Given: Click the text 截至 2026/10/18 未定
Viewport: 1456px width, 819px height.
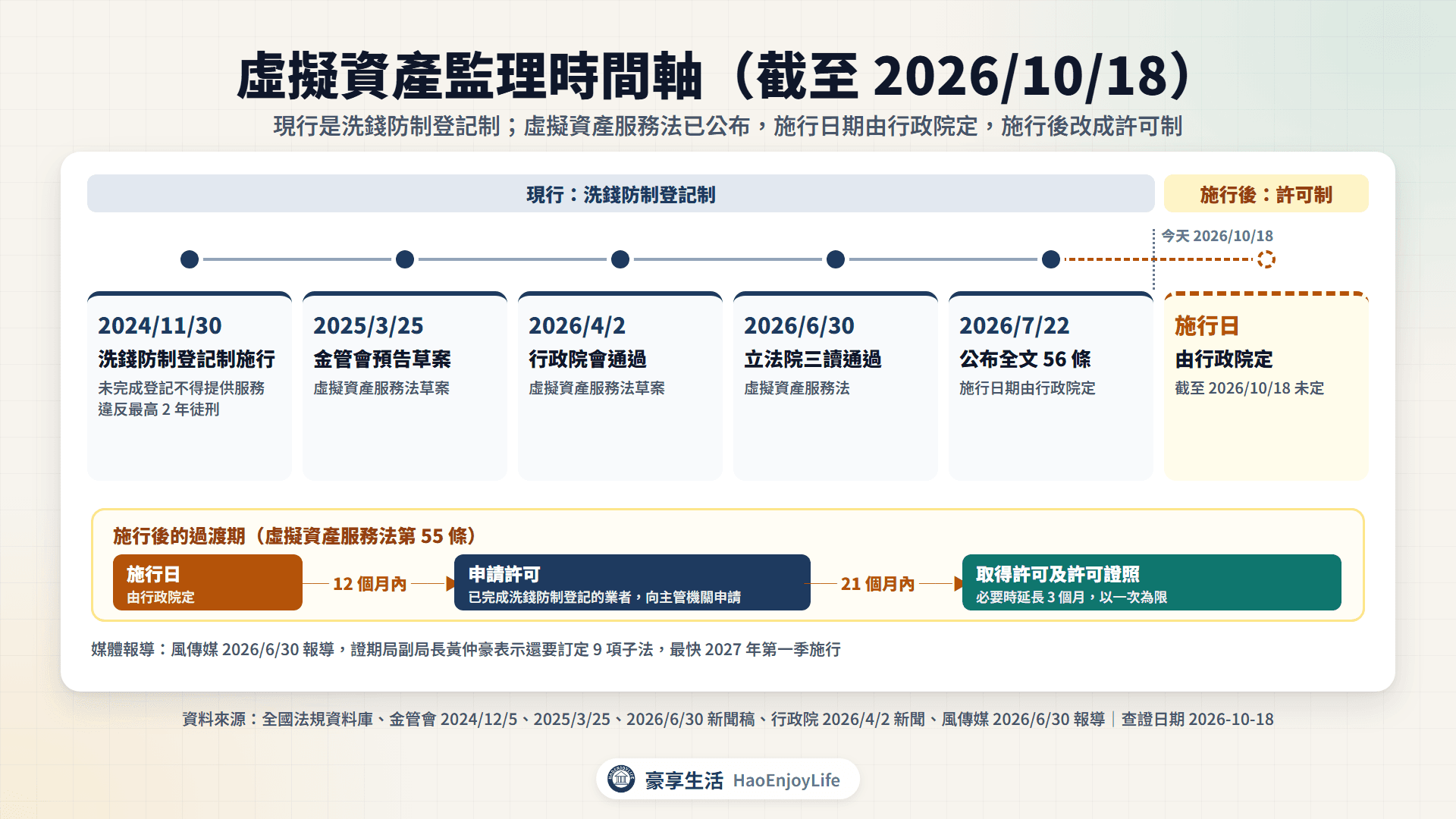Looking at the screenshot, I should [1250, 388].
